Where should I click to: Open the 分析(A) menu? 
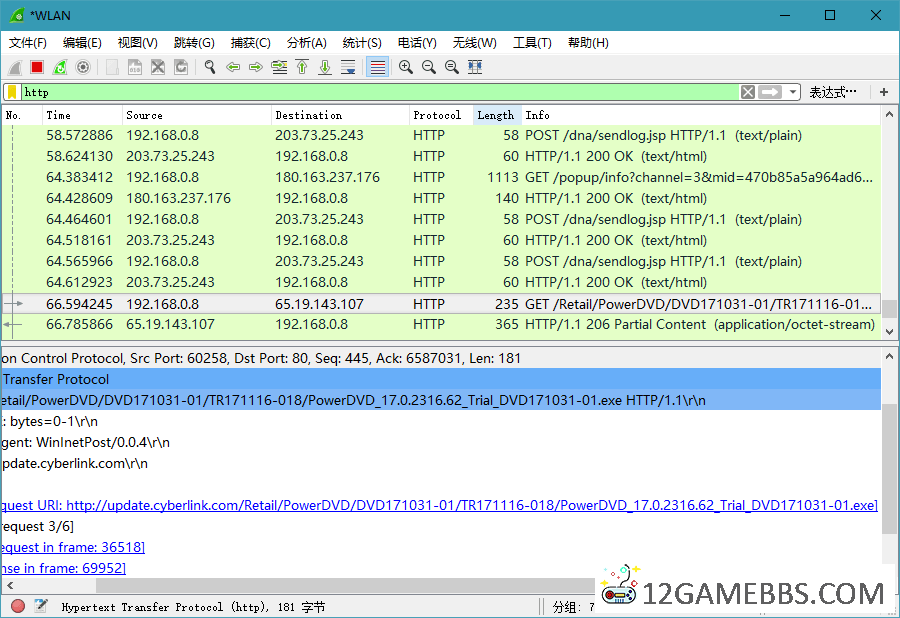pos(307,43)
